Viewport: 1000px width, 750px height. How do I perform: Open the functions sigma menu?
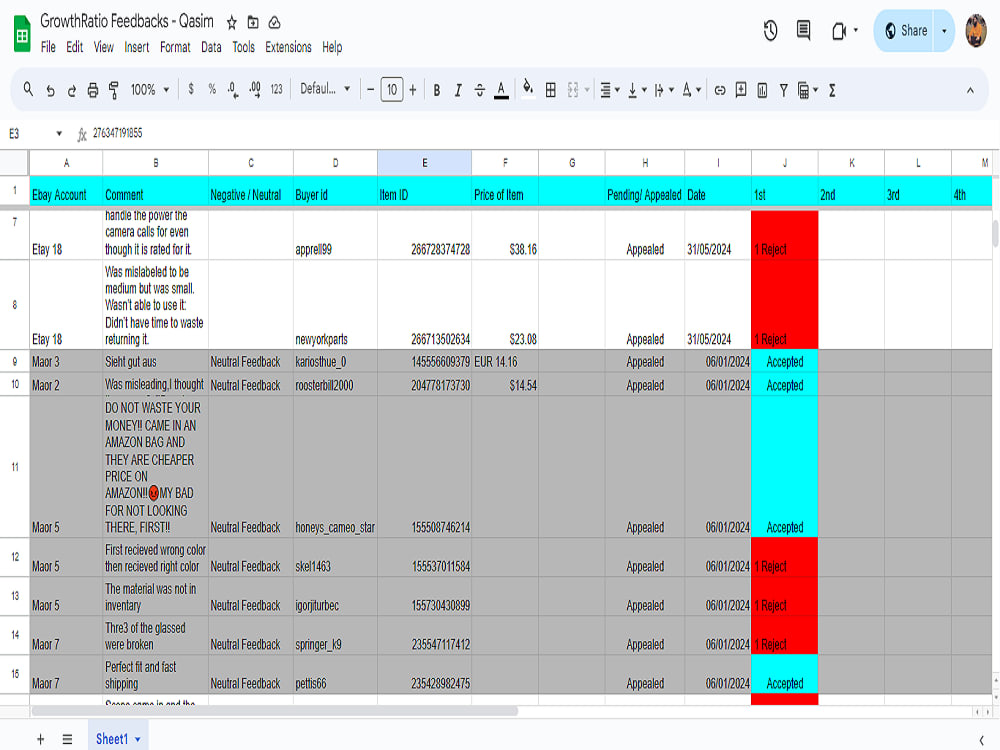point(832,91)
